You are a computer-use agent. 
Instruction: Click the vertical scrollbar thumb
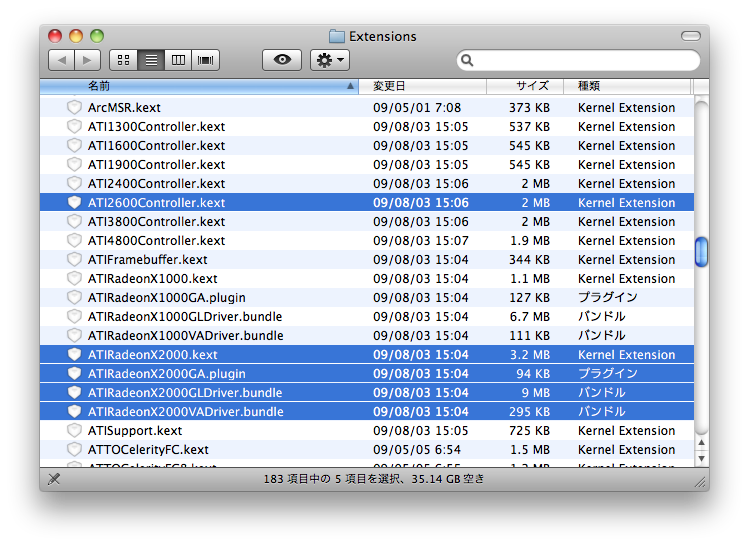(x=701, y=252)
